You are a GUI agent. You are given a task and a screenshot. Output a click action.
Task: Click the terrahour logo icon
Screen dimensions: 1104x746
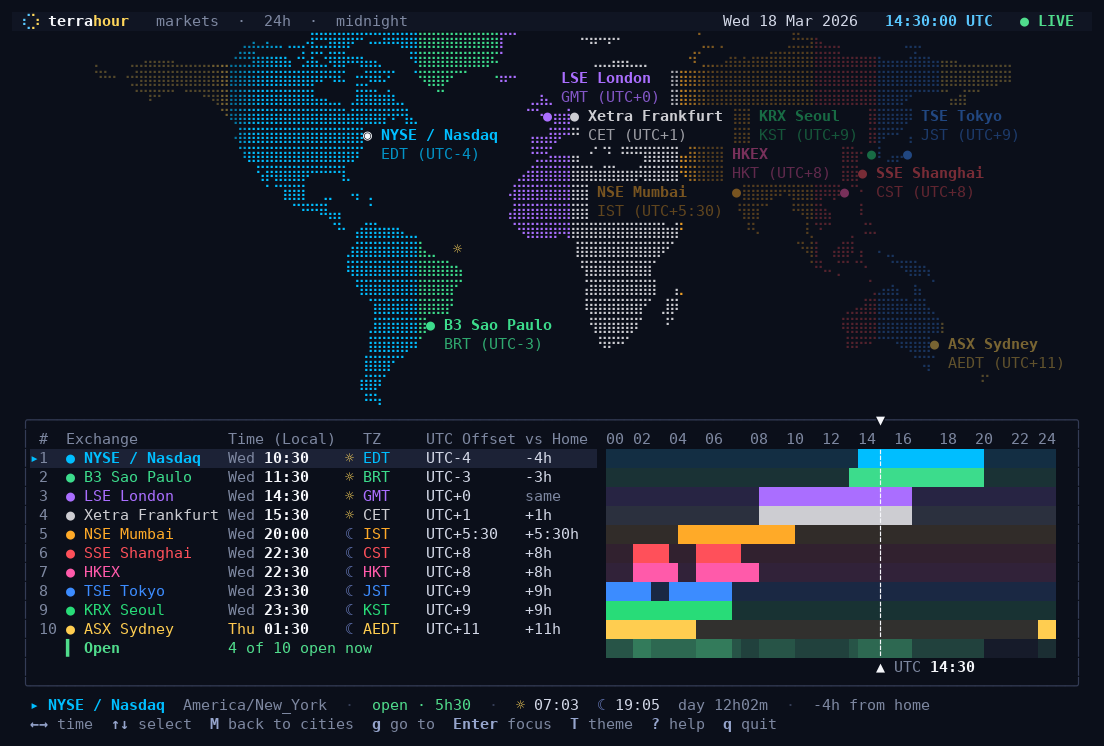coord(30,21)
